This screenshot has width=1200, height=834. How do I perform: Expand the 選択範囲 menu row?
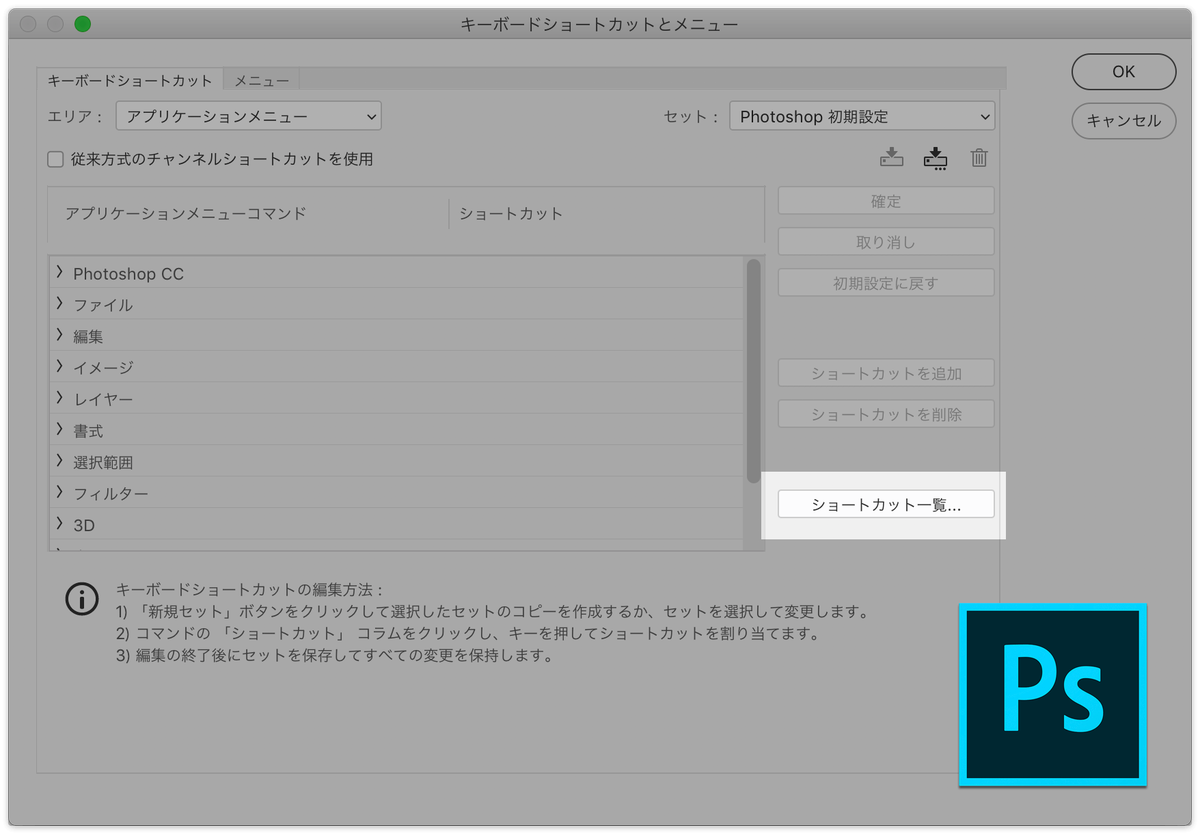(x=60, y=462)
